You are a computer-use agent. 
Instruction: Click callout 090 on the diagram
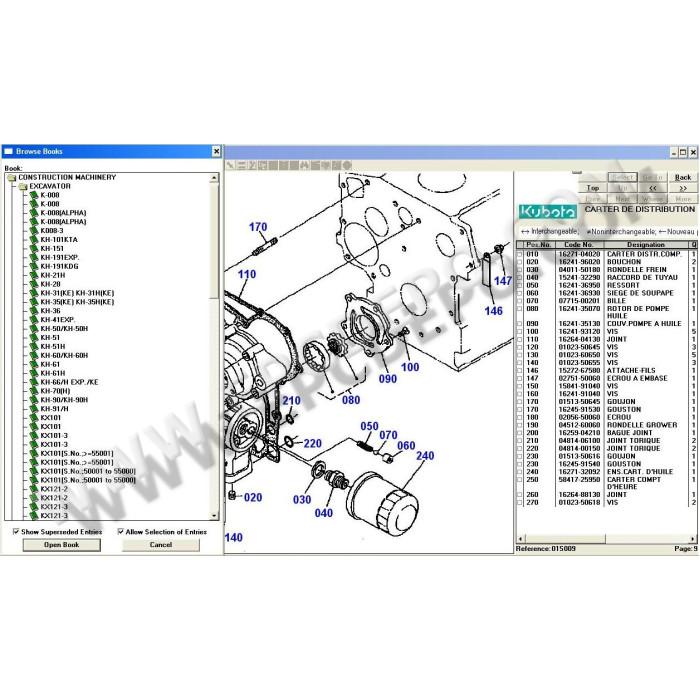click(x=388, y=379)
